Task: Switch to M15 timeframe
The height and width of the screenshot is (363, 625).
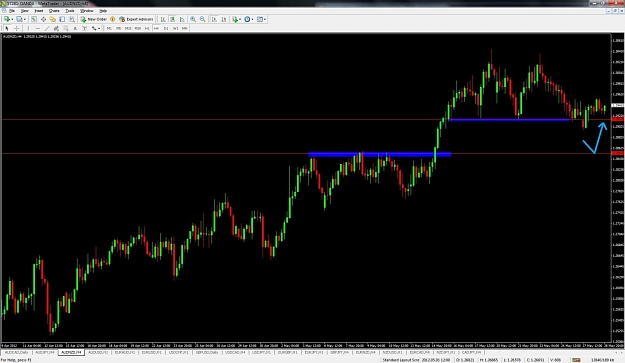Action: point(128,28)
